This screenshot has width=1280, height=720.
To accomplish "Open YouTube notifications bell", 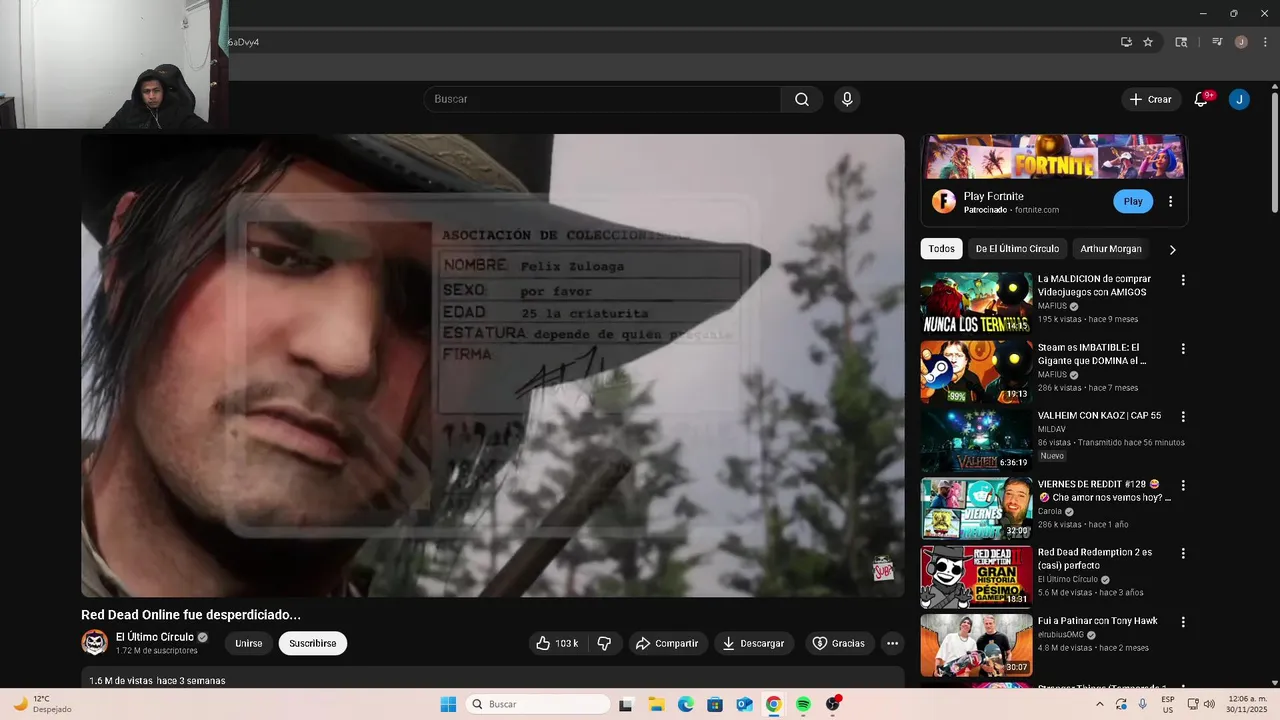I will tap(1202, 99).
